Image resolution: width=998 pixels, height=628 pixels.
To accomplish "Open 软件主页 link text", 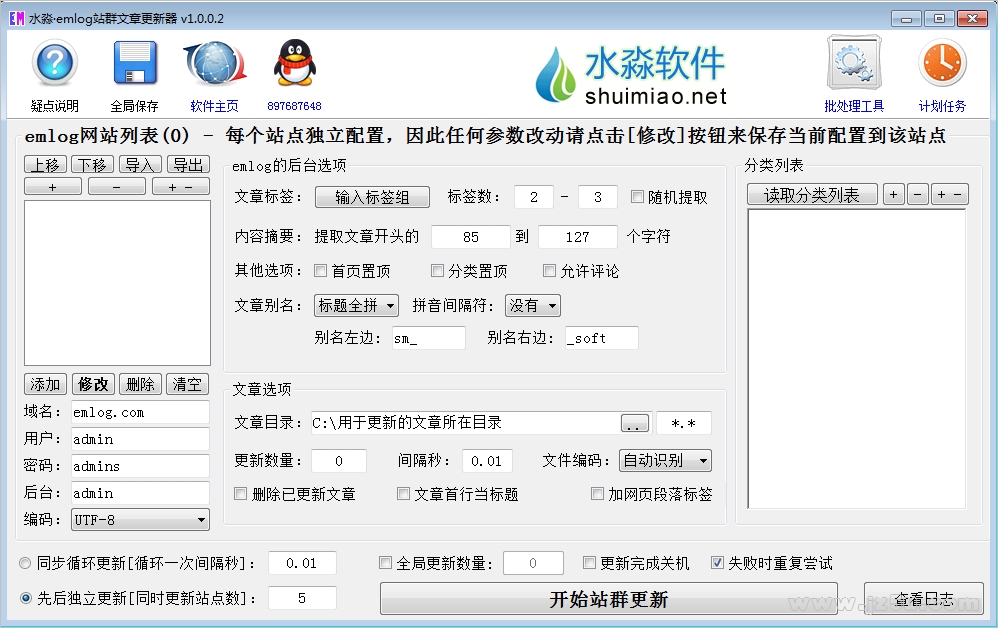I will pyautogui.click(x=214, y=106).
